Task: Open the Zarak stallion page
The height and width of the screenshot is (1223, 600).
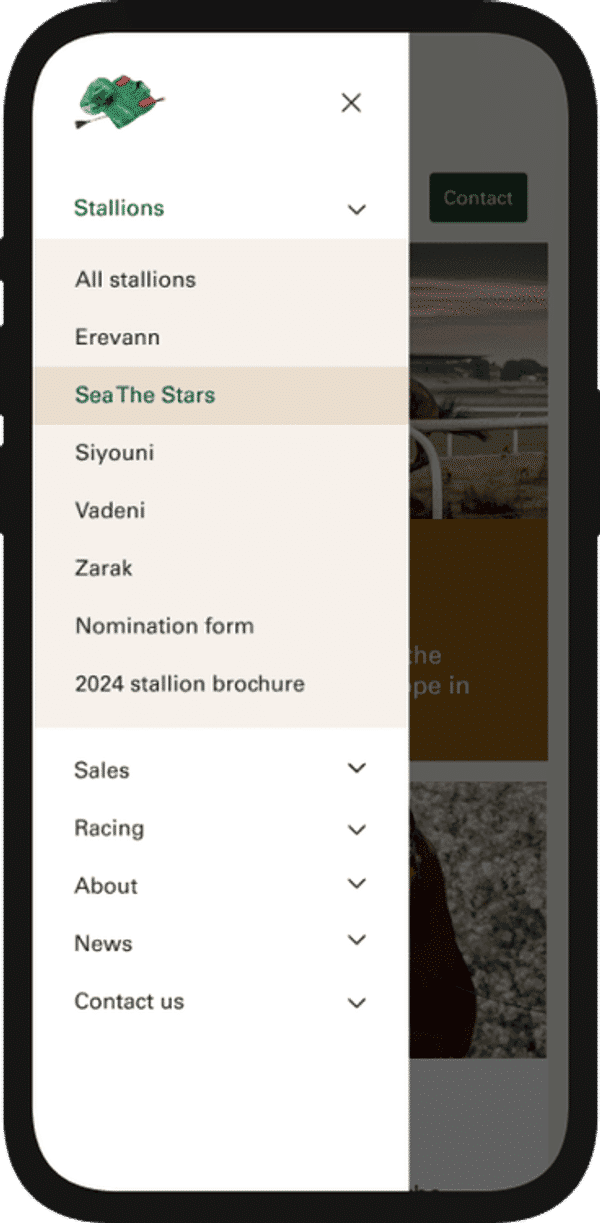Action: pyautogui.click(x=102, y=568)
